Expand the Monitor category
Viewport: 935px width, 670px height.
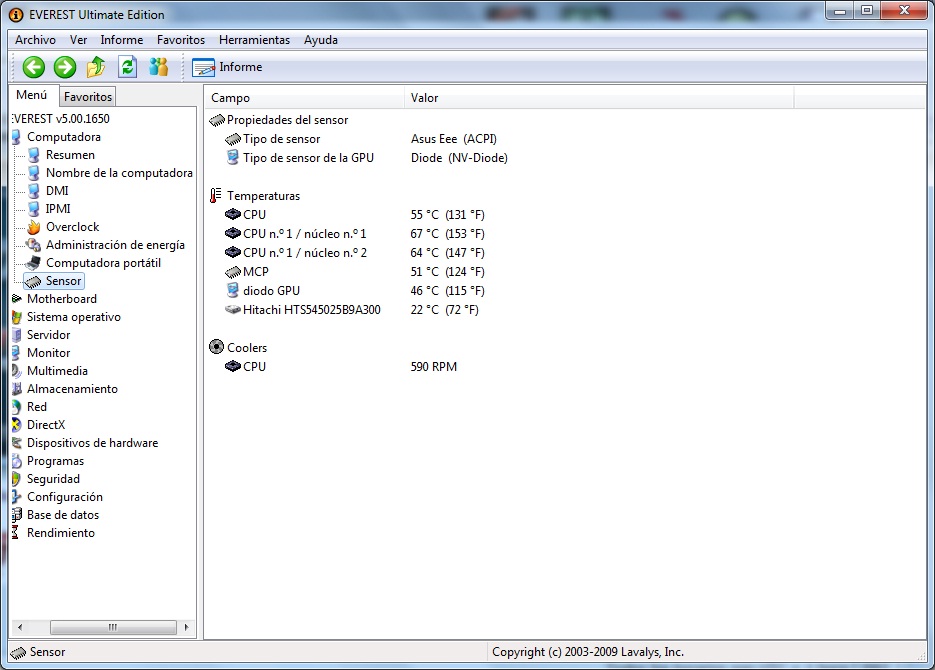click(48, 353)
